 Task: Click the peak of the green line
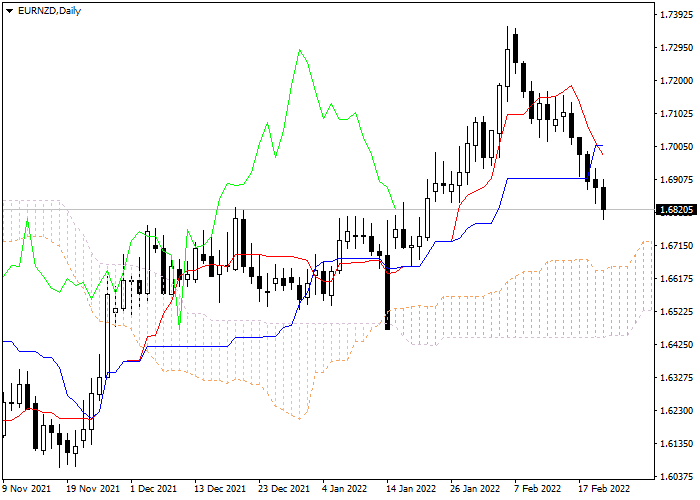click(299, 49)
